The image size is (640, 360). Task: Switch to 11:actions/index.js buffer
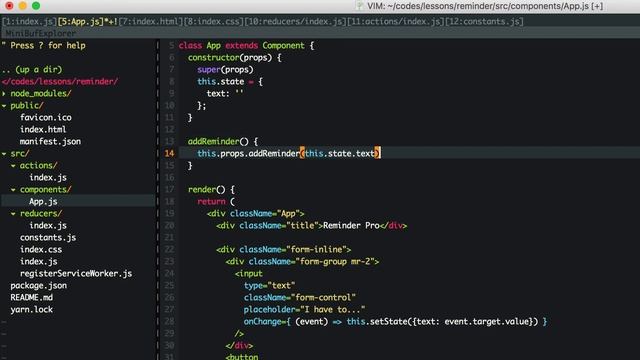[x=396, y=21]
